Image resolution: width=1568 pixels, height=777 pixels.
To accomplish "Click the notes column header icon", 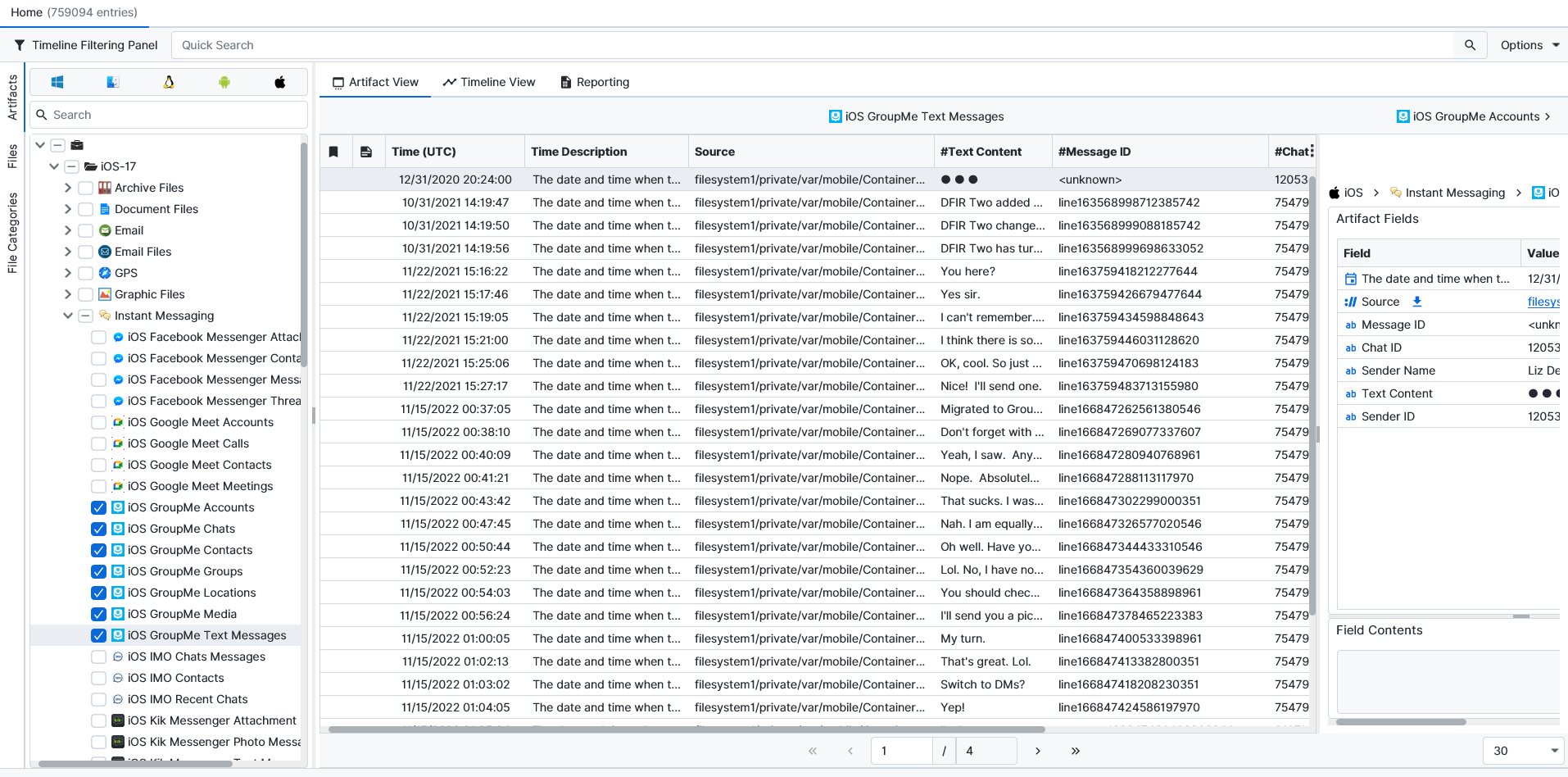I will pos(366,152).
